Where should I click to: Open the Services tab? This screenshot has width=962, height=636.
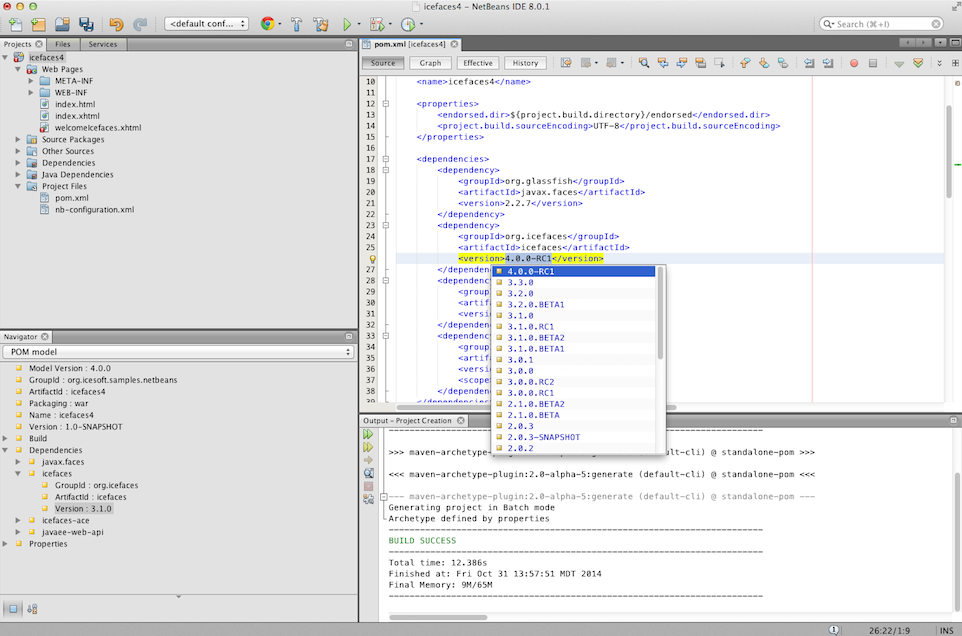tap(102, 44)
